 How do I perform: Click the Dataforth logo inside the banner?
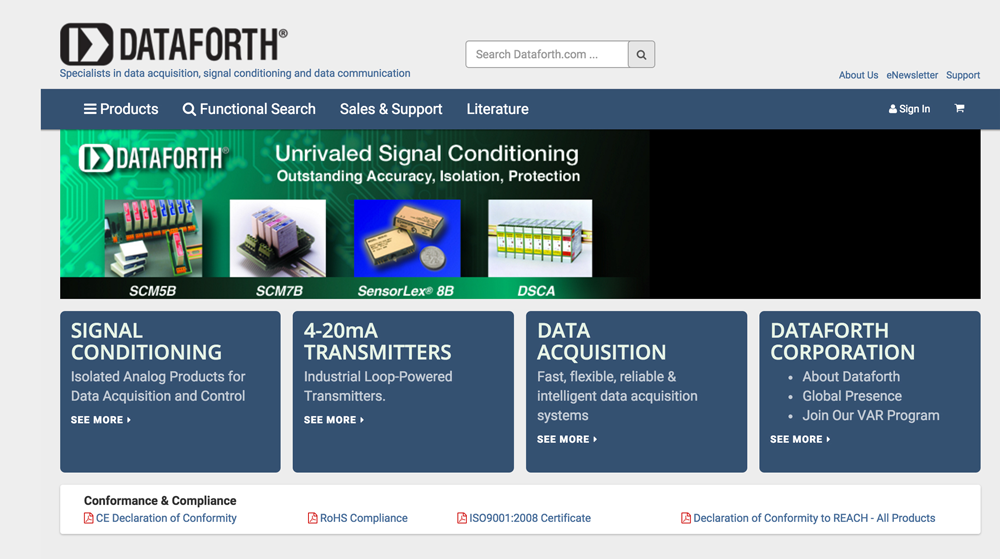[x=153, y=158]
